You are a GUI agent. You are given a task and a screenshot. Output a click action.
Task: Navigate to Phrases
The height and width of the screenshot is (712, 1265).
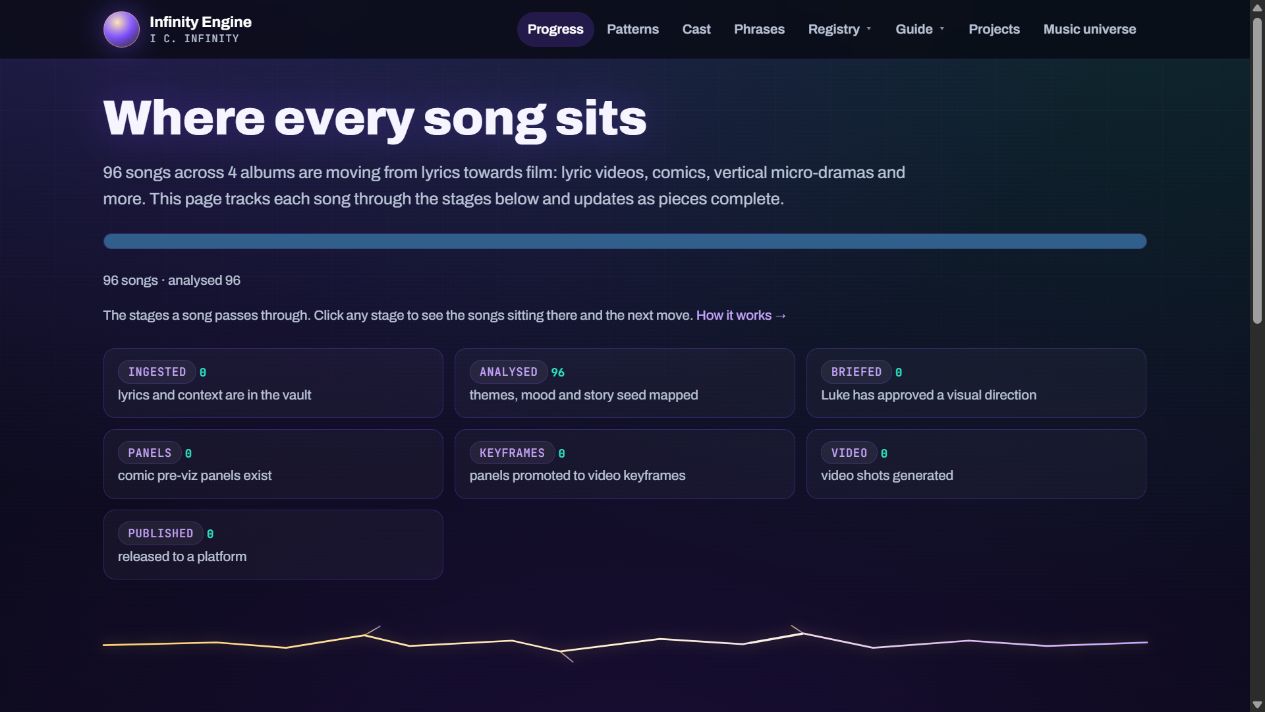point(759,29)
